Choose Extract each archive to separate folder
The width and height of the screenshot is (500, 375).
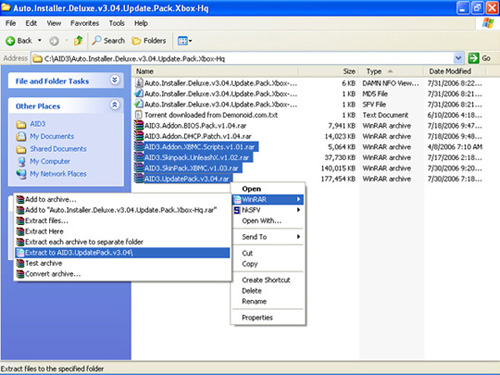tap(123, 242)
